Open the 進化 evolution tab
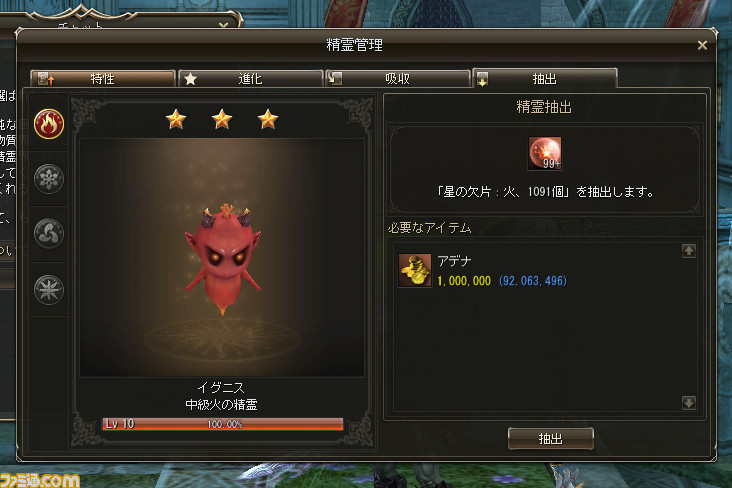The width and height of the screenshot is (732, 488). coord(251,78)
